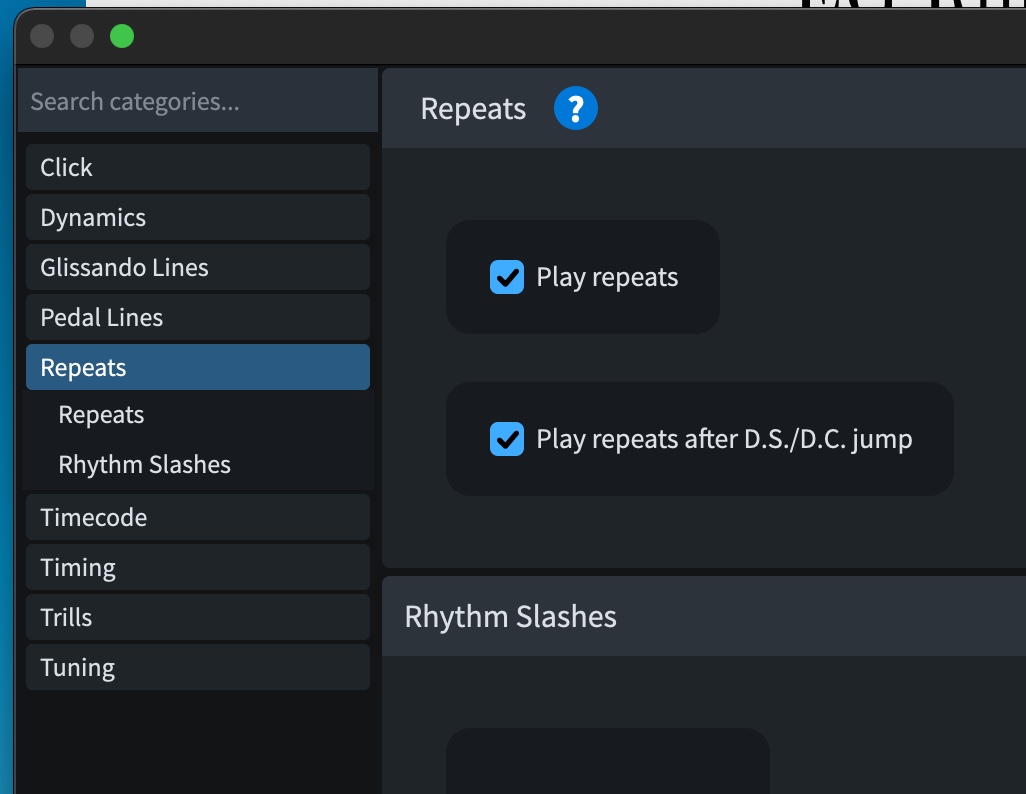
Task: Jump to the Repeats subsection
Action: 101,415
